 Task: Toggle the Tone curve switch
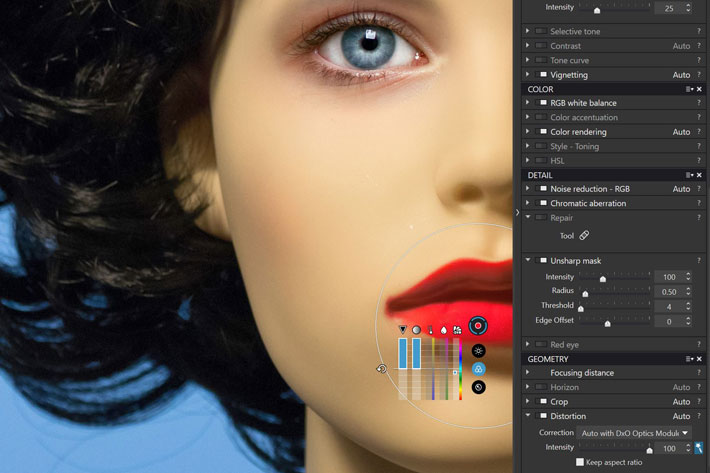[x=541, y=60]
